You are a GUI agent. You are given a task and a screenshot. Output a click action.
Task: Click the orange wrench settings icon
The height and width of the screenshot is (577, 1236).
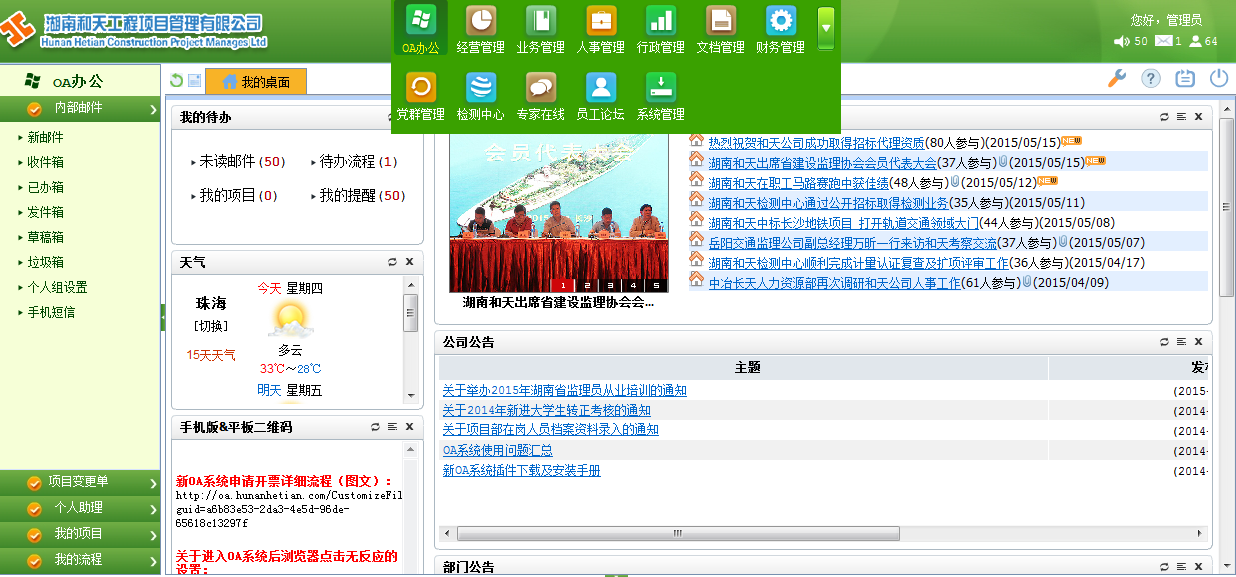point(1117,79)
